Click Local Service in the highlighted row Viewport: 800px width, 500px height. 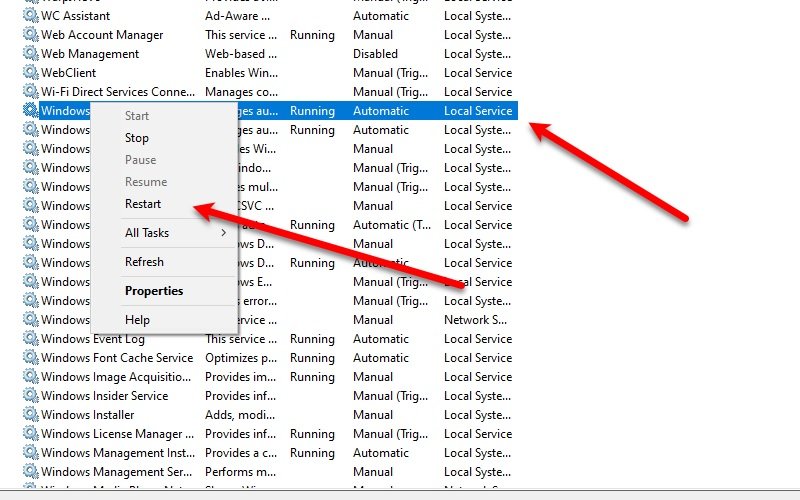(x=478, y=111)
